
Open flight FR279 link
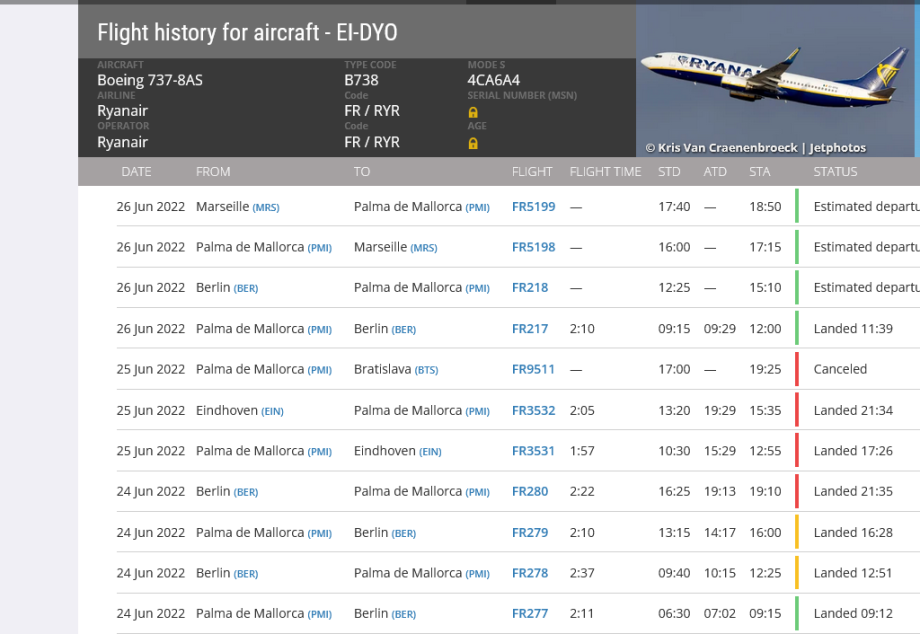click(530, 533)
